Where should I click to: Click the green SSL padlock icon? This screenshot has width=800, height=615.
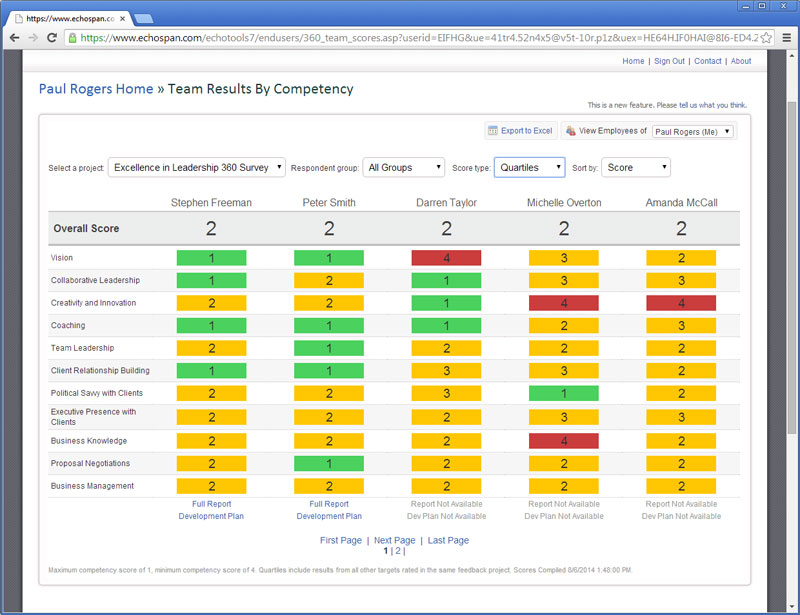click(x=72, y=38)
